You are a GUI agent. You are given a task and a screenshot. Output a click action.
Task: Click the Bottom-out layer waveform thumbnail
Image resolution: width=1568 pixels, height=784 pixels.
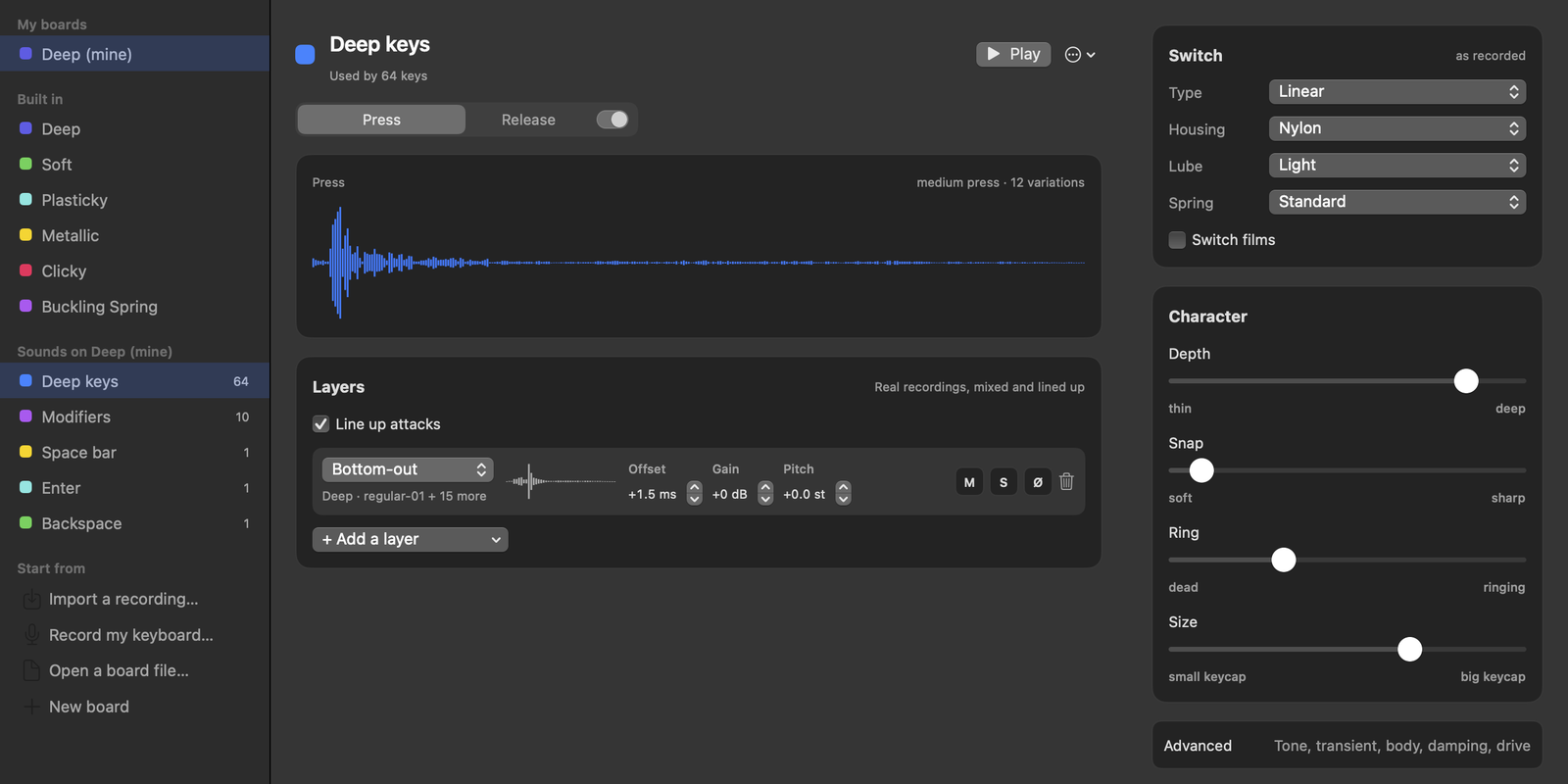click(561, 481)
